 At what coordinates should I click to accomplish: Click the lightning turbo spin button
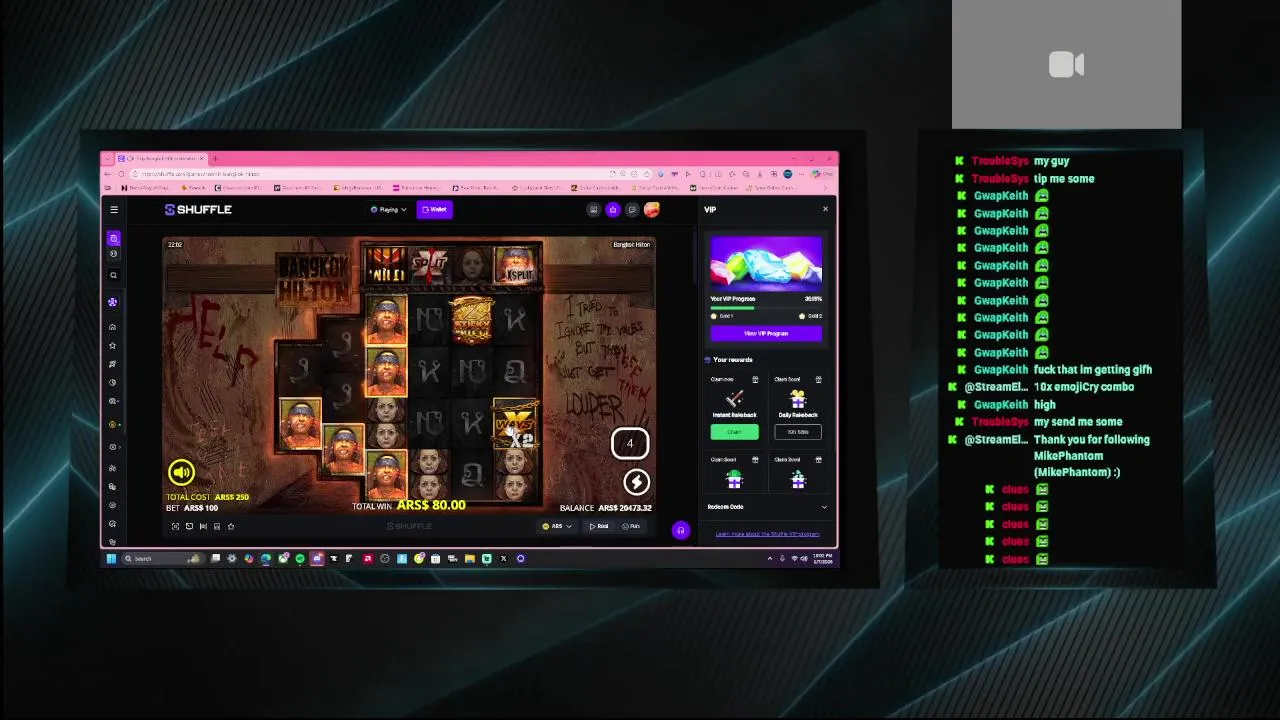coord(636,482)
